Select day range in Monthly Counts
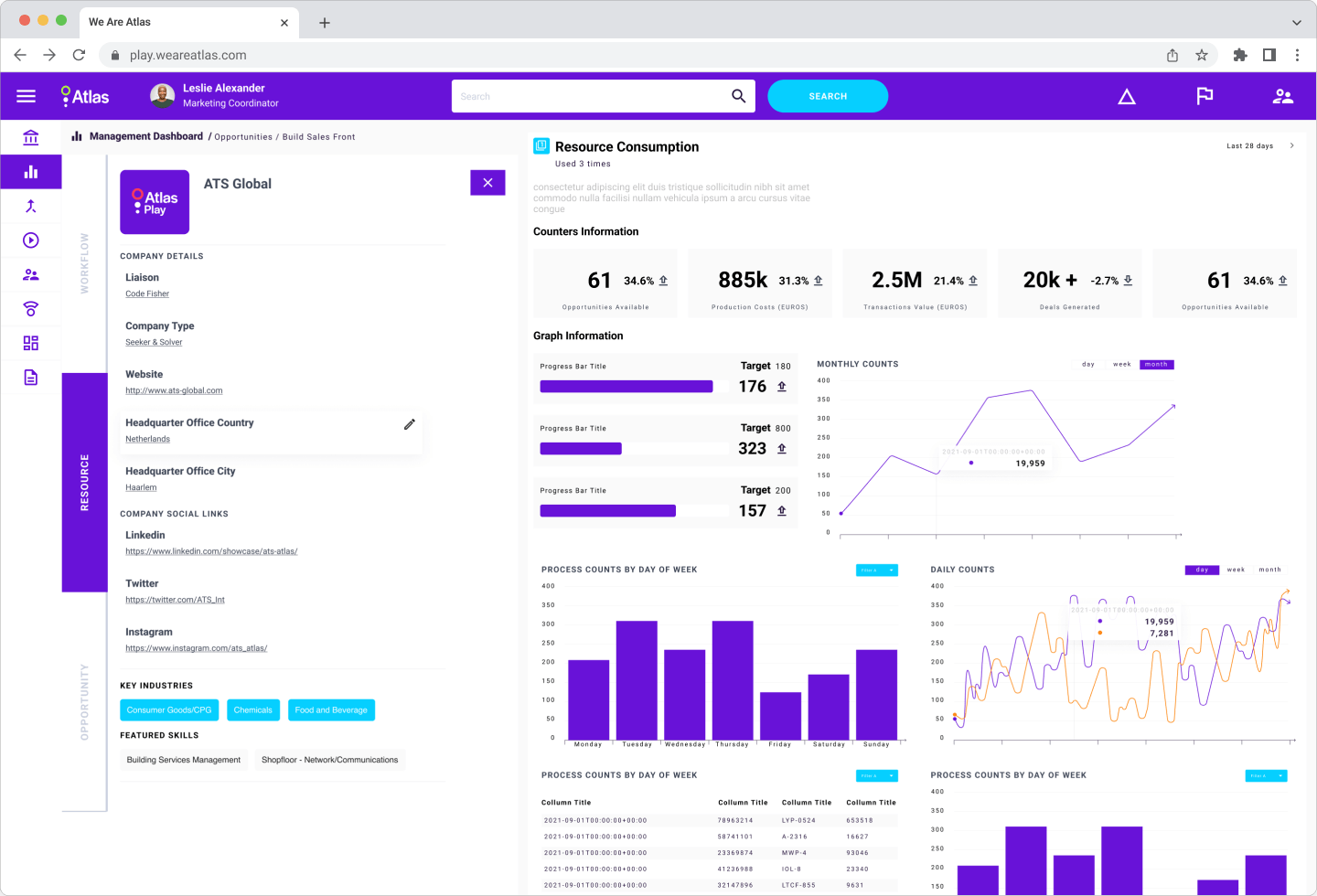This screenshot has width=1317, height=896. point(1088,365)
